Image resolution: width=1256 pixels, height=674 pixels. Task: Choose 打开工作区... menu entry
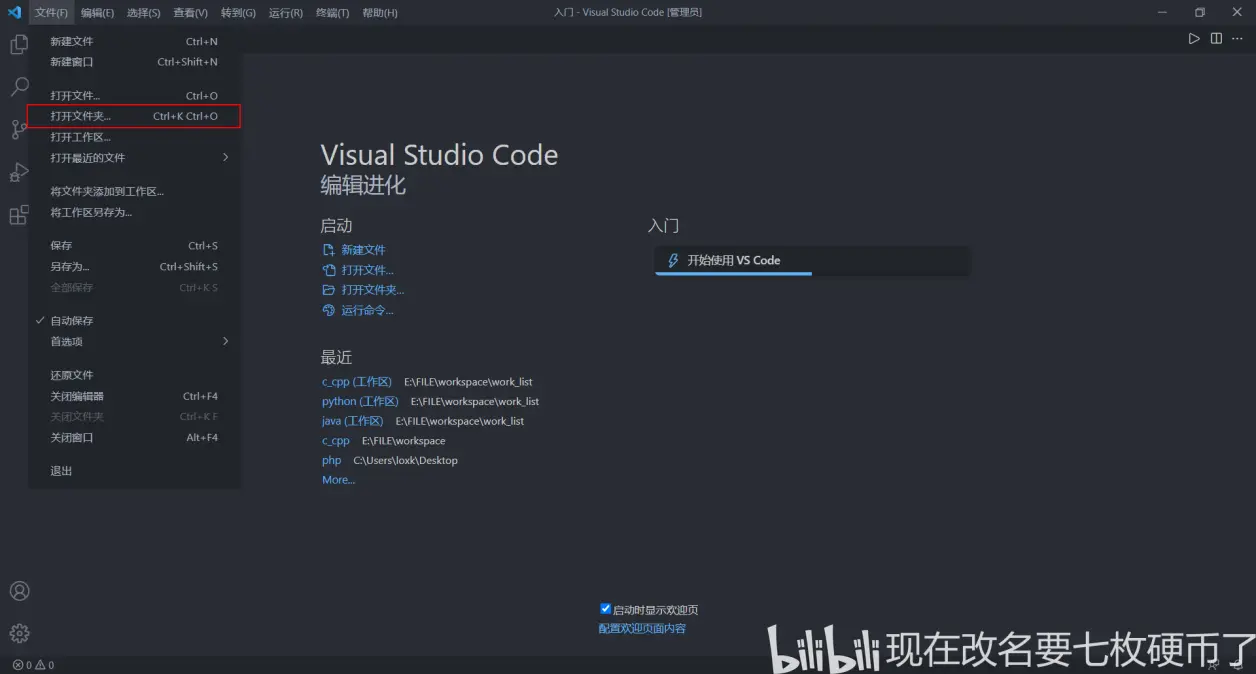point(134,137)
